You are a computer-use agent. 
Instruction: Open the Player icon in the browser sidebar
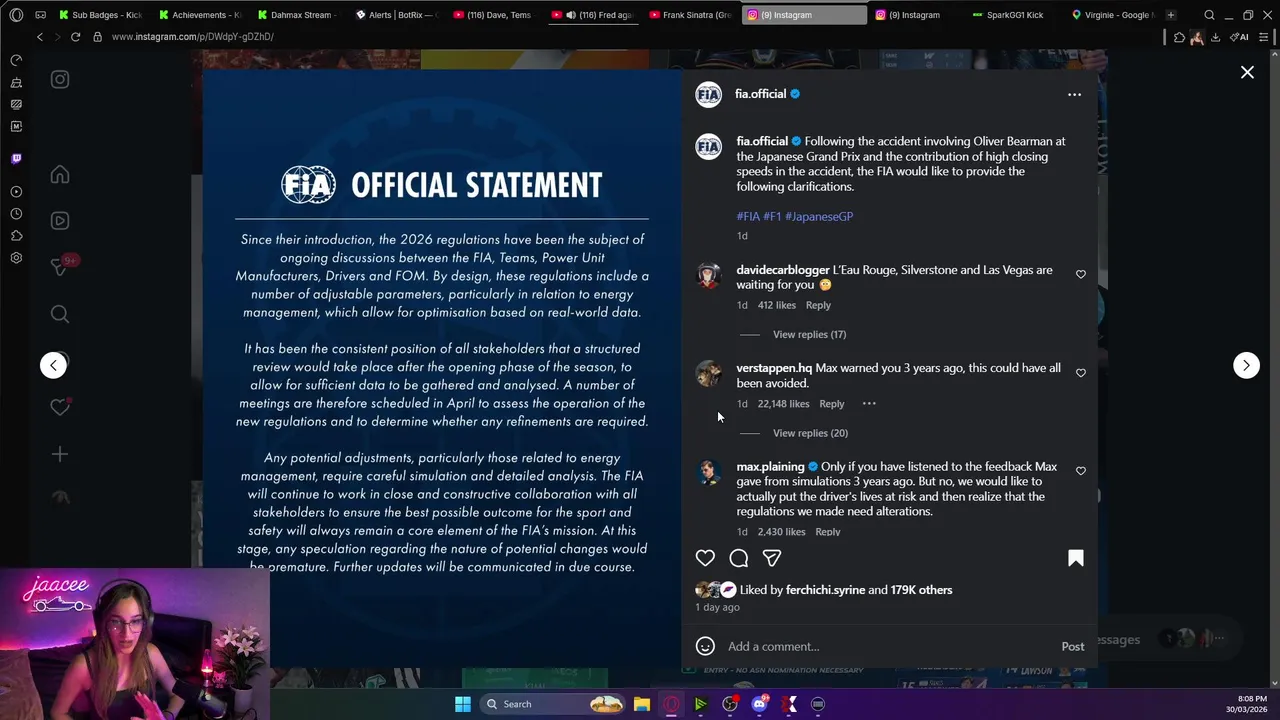pyautogui.click(x=16, y=192)
